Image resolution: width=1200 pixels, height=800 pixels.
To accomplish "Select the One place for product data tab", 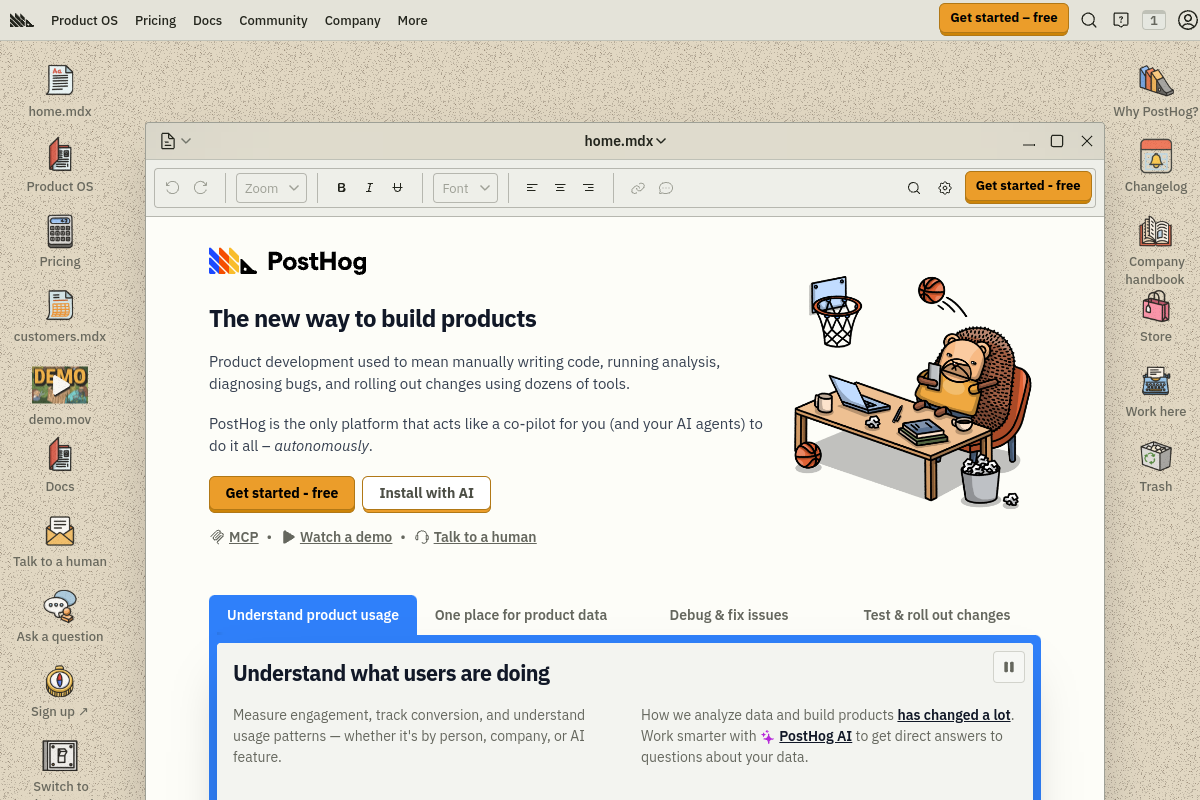I will click(521, 615).
